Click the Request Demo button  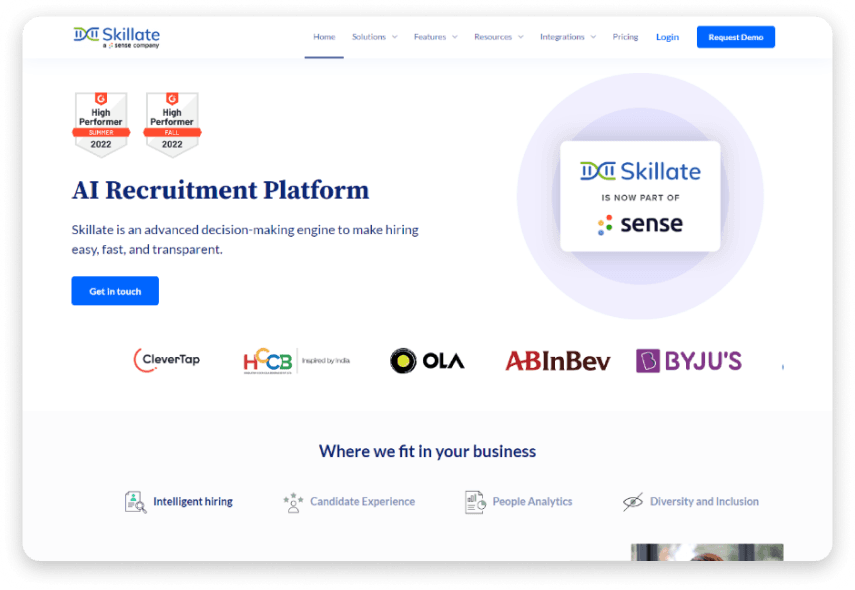735,36
